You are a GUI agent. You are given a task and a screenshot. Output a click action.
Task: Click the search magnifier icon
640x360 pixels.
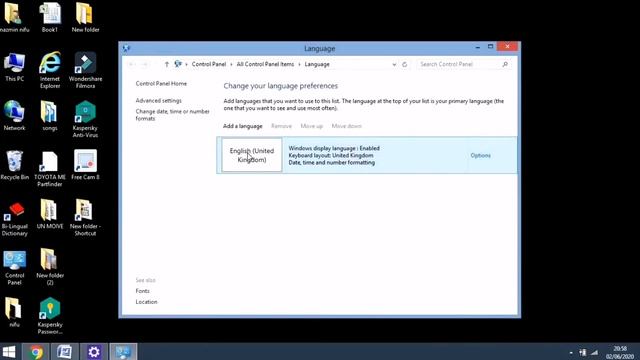coord(505,64)
